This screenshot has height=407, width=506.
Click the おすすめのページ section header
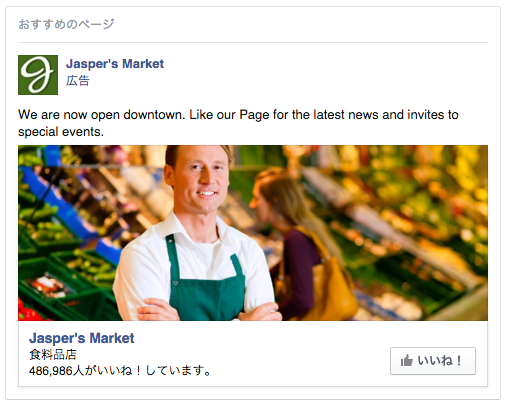pos(66,24)
